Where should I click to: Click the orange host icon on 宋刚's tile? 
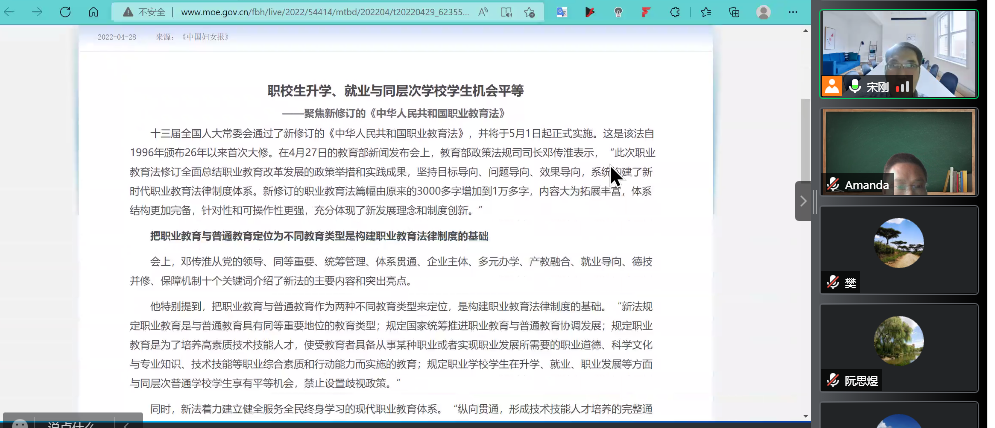click(x=832, y=86)
